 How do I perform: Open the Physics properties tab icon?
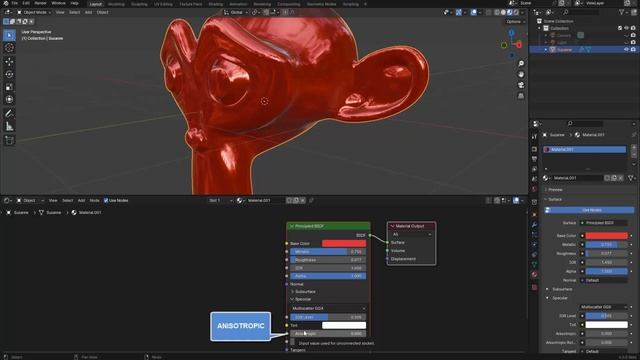(534, 245)
